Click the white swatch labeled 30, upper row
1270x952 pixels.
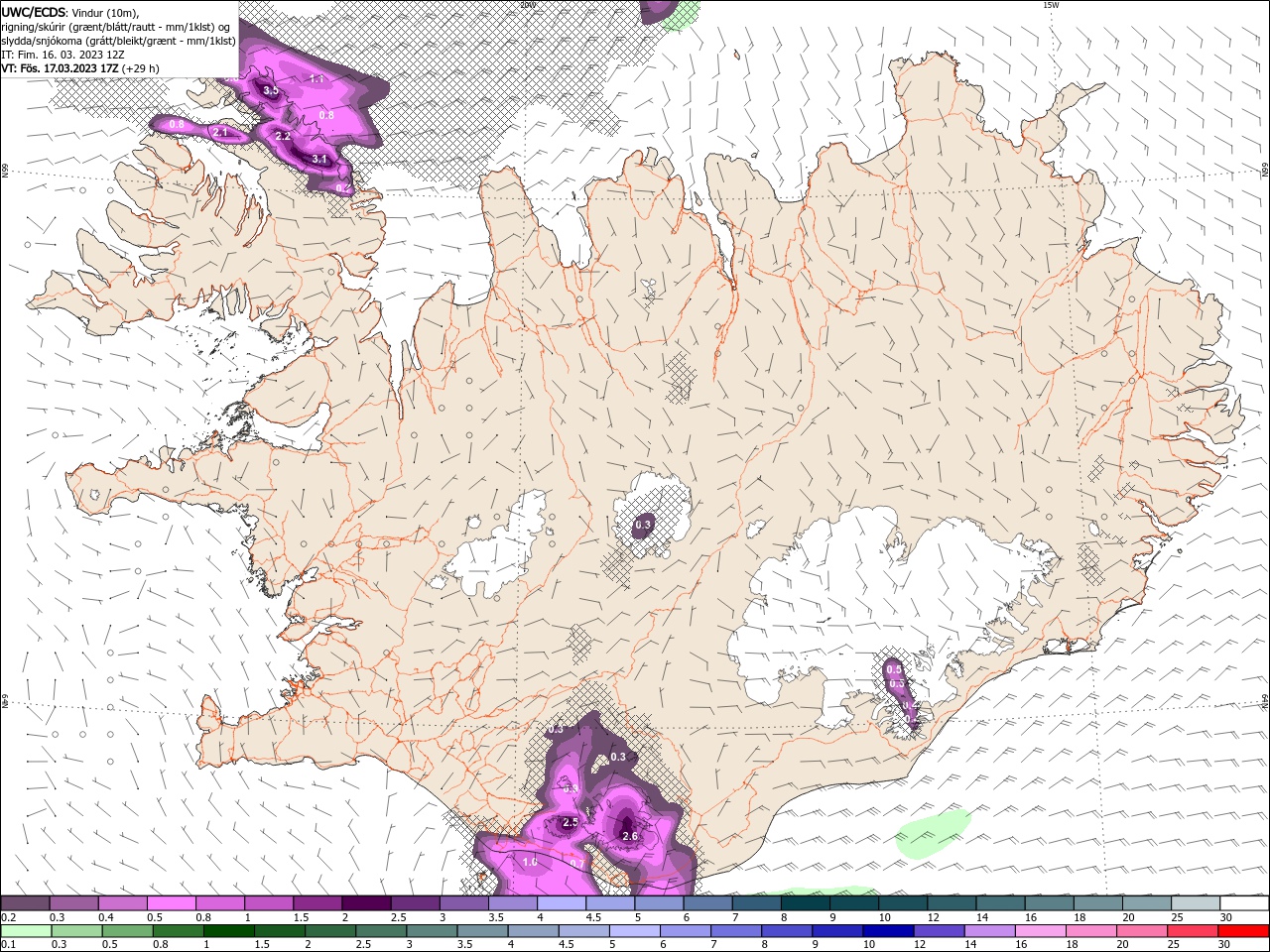[1244, 903]
